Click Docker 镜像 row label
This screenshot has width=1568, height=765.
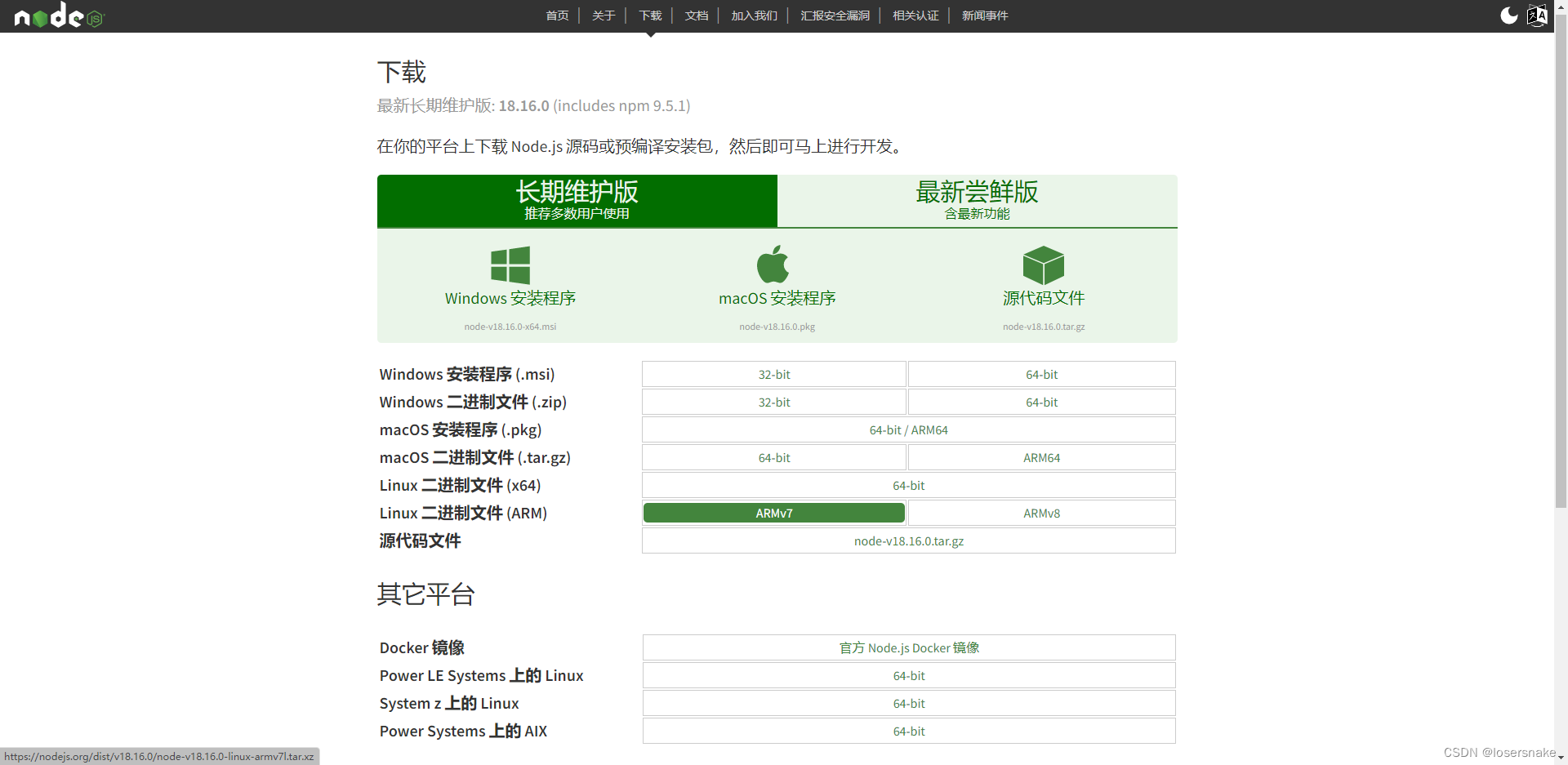(x=421, y=647)
